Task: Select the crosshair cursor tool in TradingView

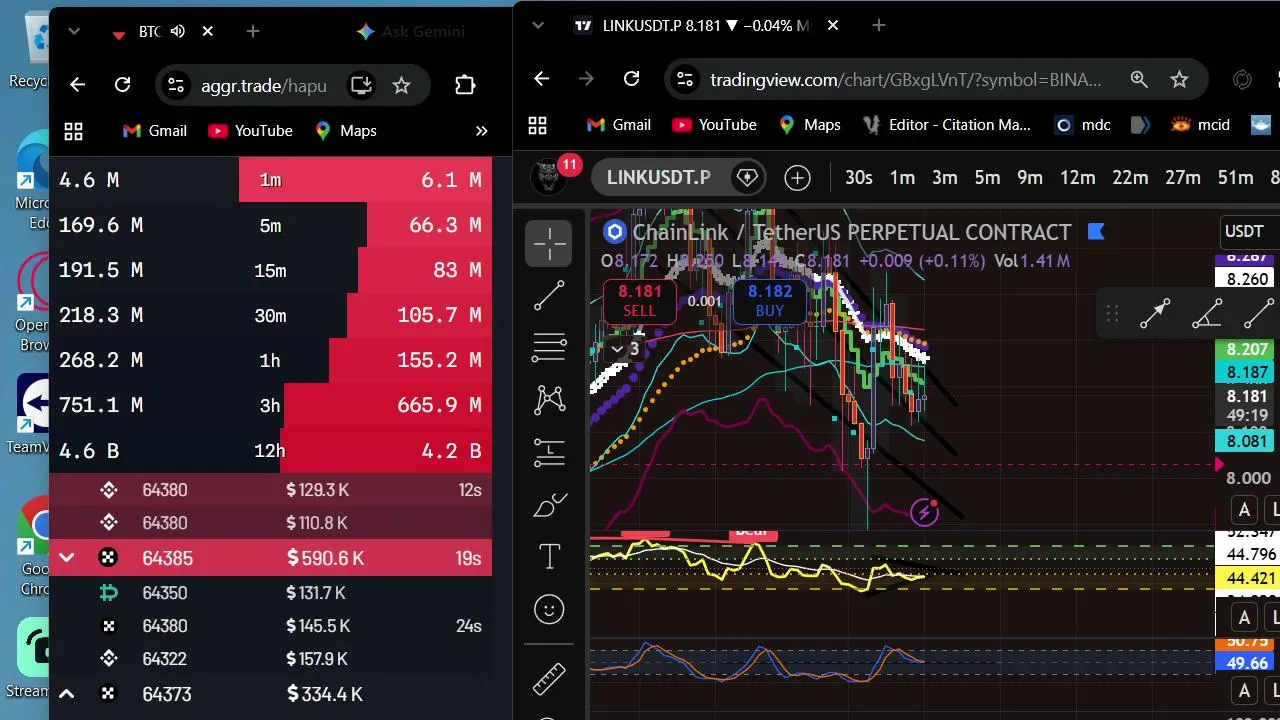Action: click(x=549, y=243)
